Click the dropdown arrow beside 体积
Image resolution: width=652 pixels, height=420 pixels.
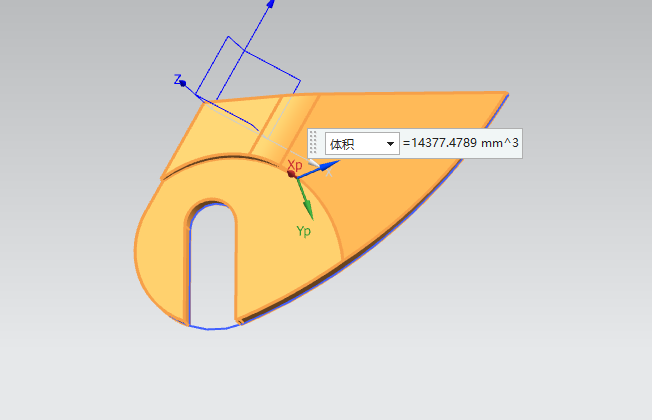(390, 145)
